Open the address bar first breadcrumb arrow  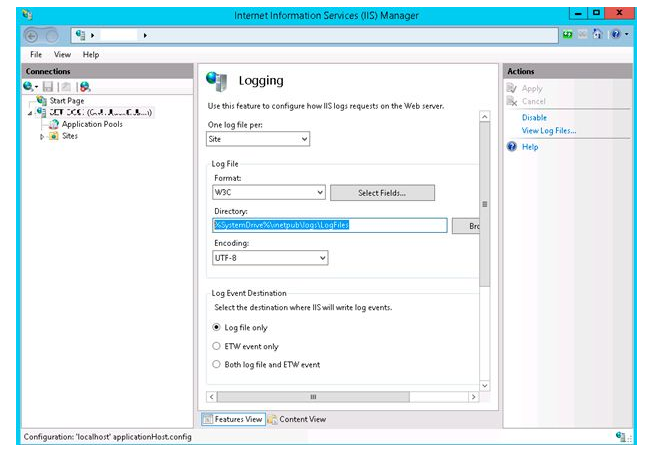(92, 35)
